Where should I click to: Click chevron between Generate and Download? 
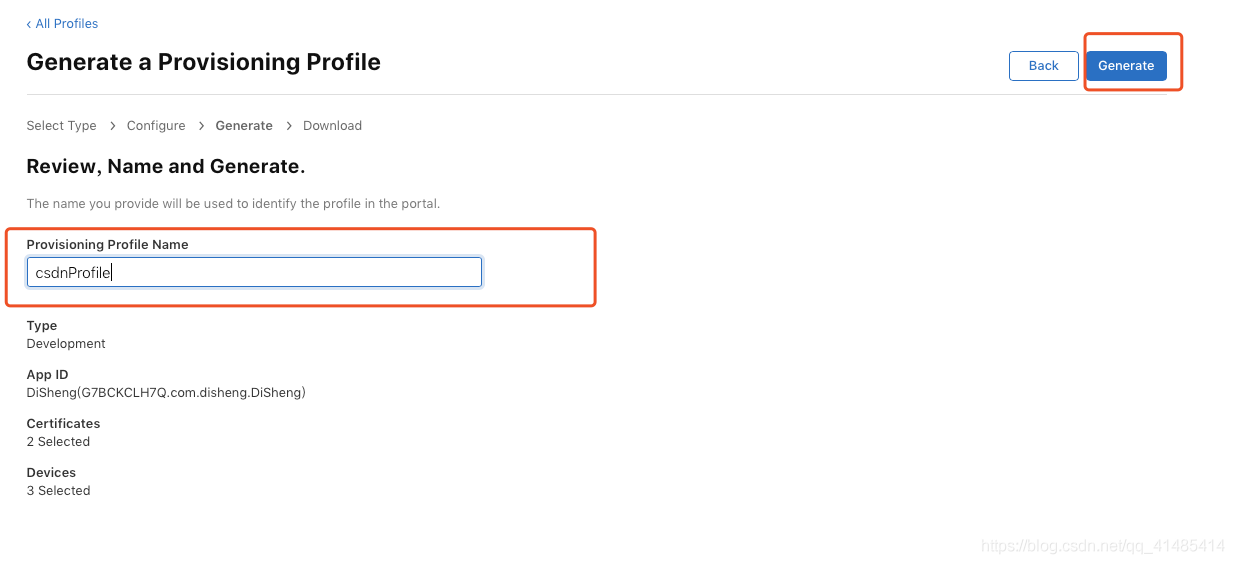point(289,126)
